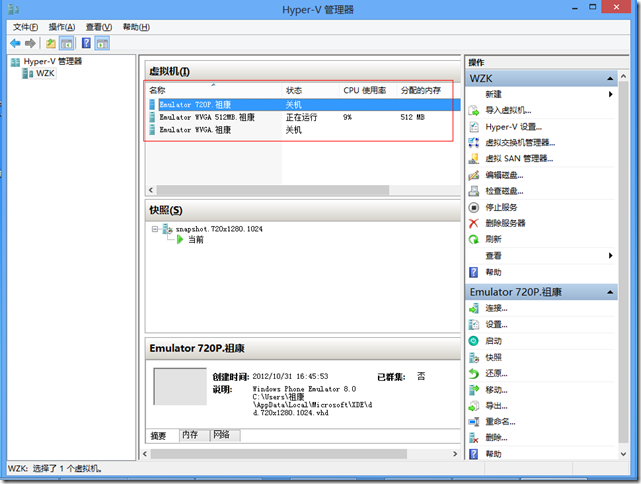Screen dimensions: 641x484
Task: Click 设置 settings icon for Emulator 720P
Action: click(x=473, y=325)
